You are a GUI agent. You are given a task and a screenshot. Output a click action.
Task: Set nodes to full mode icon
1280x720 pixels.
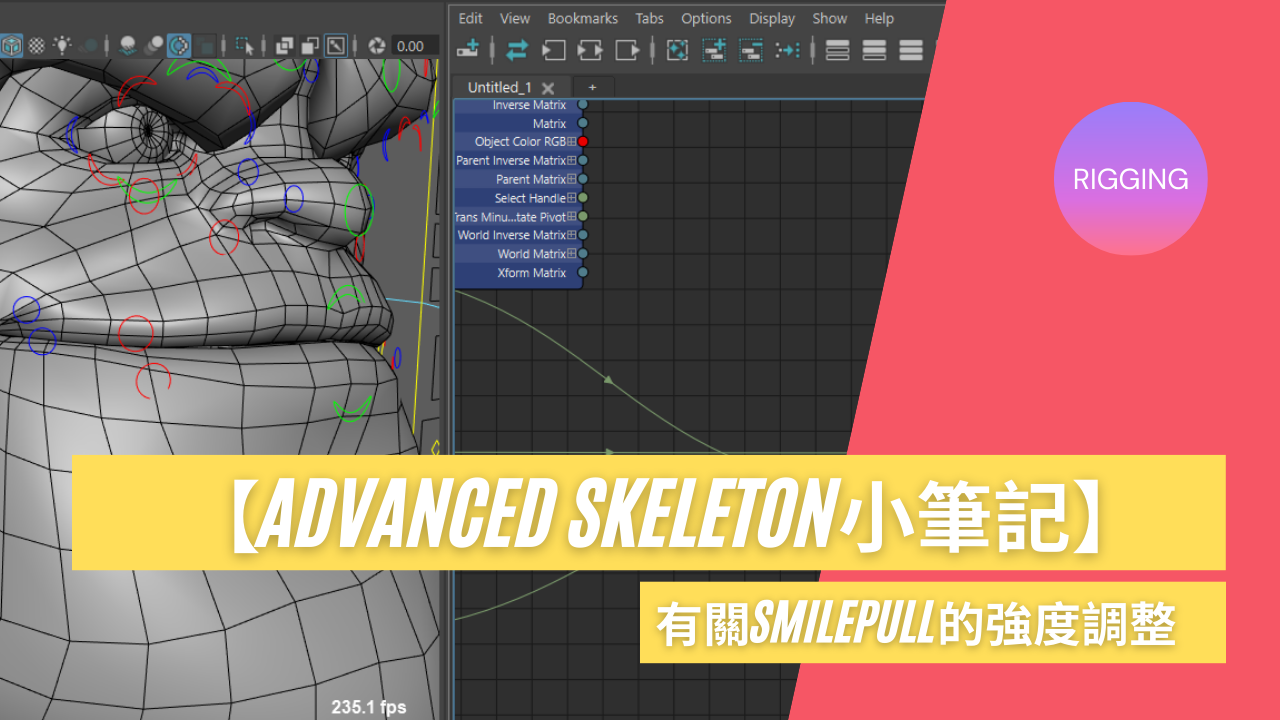coord(911,49)
